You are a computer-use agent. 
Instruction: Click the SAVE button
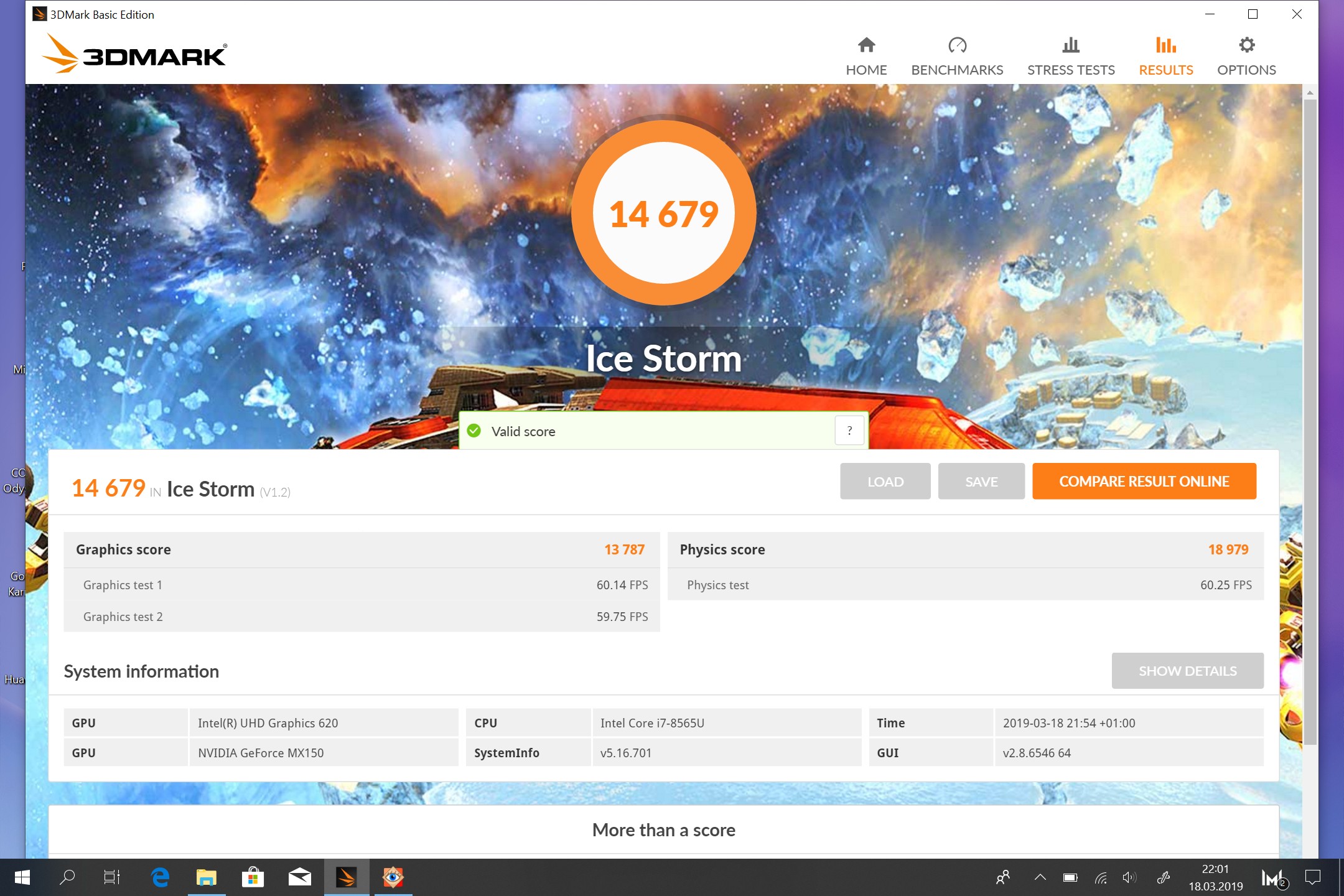(981, 481)
